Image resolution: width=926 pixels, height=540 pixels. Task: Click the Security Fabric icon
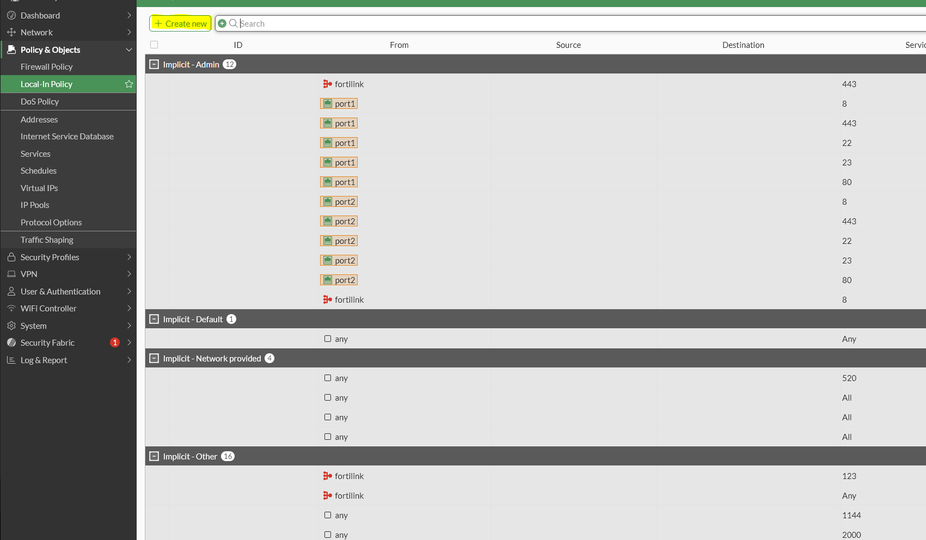pyautogui.click(x=11, y=343)
